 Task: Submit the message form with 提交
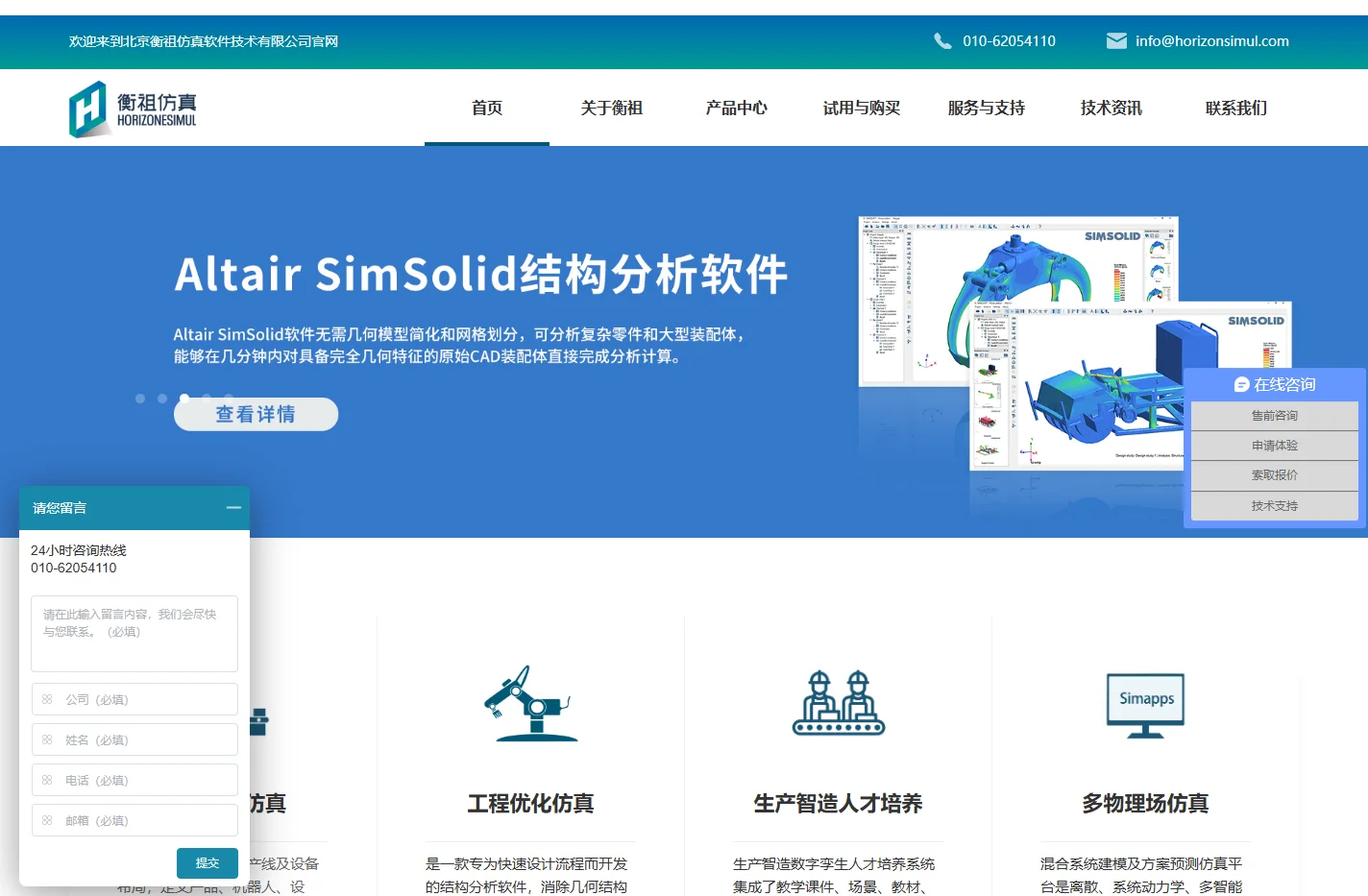[208, 863]
